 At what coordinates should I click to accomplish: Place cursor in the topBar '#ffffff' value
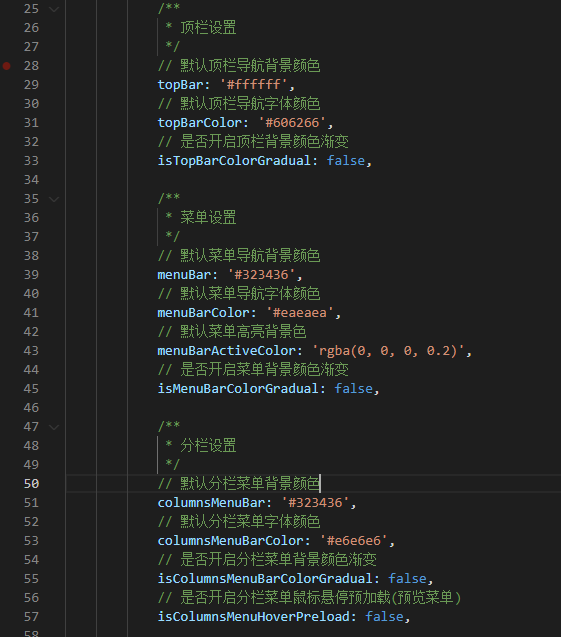253,84
